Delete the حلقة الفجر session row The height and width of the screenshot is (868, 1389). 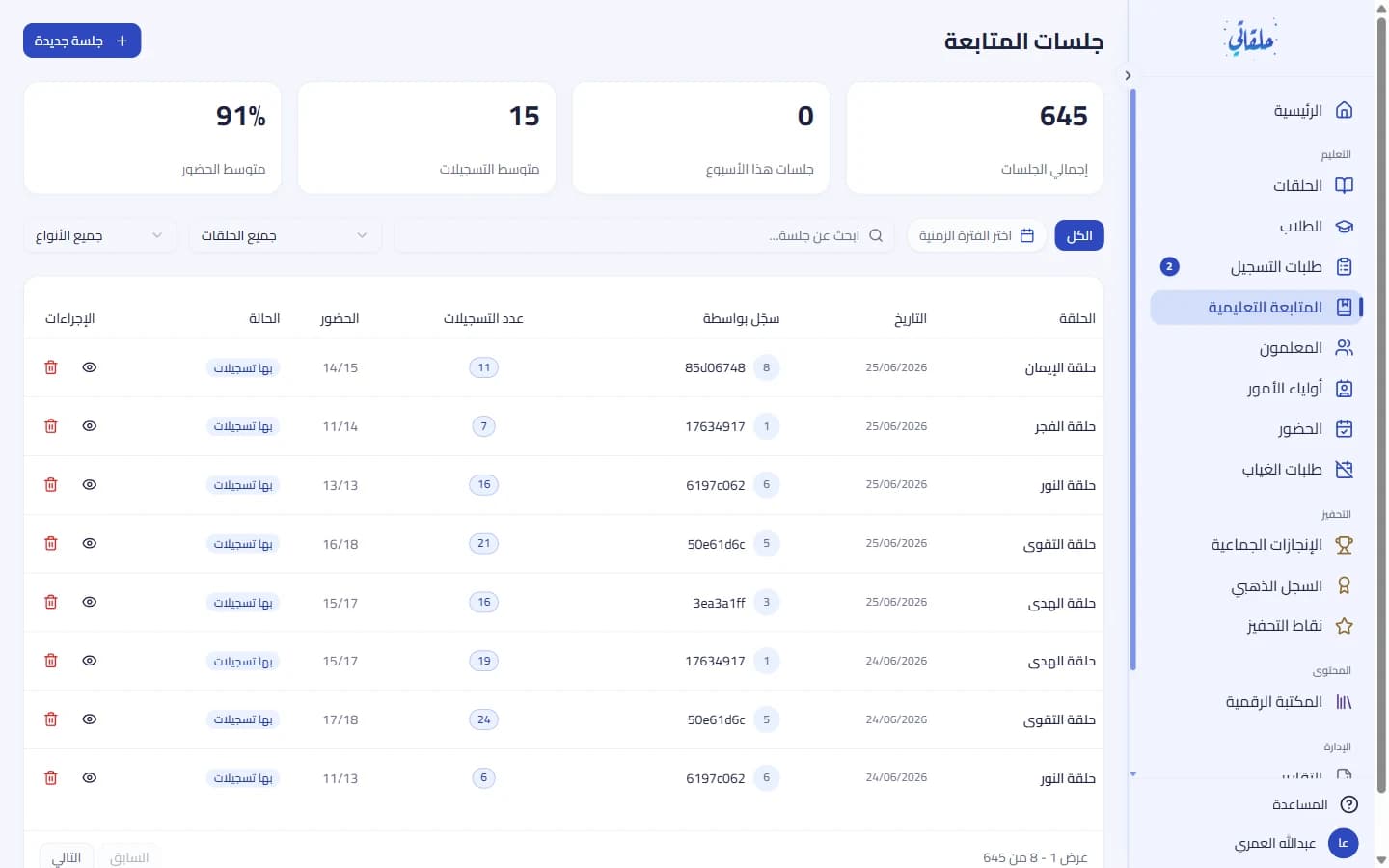pyautogui.click(x=51, y=426)
